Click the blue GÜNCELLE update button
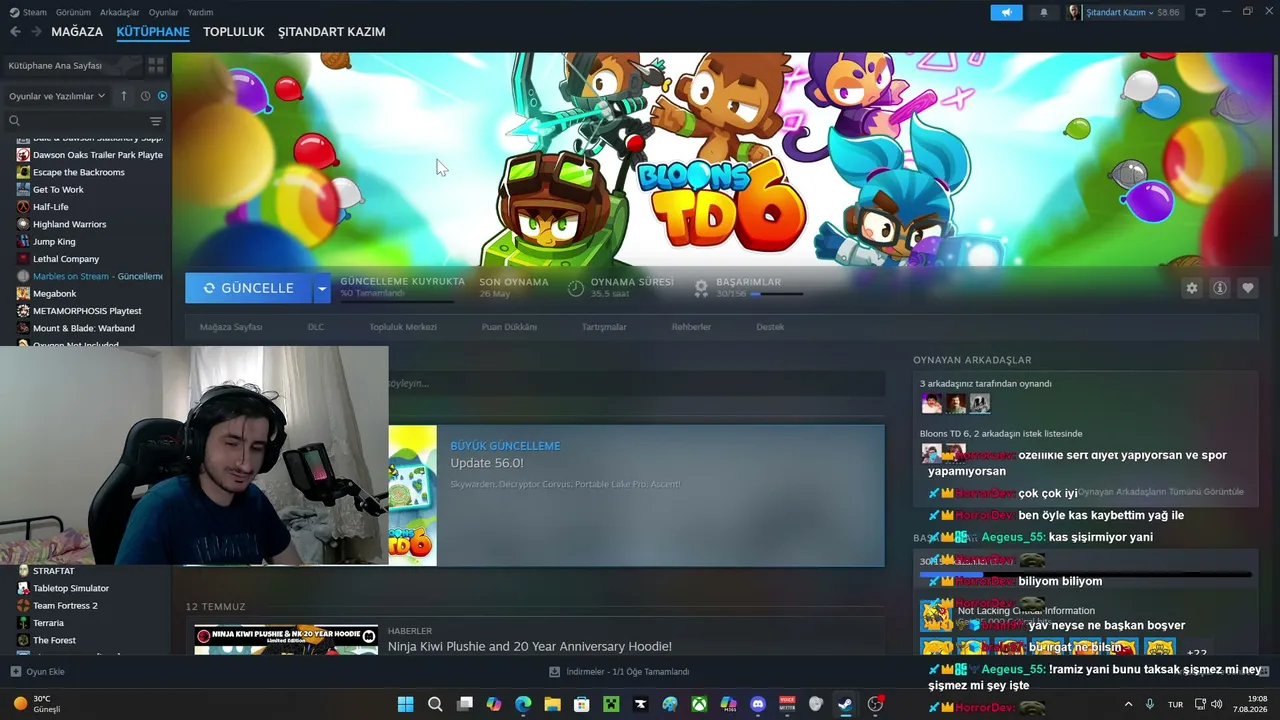1280x720 pixels. (x=249, y=288)
